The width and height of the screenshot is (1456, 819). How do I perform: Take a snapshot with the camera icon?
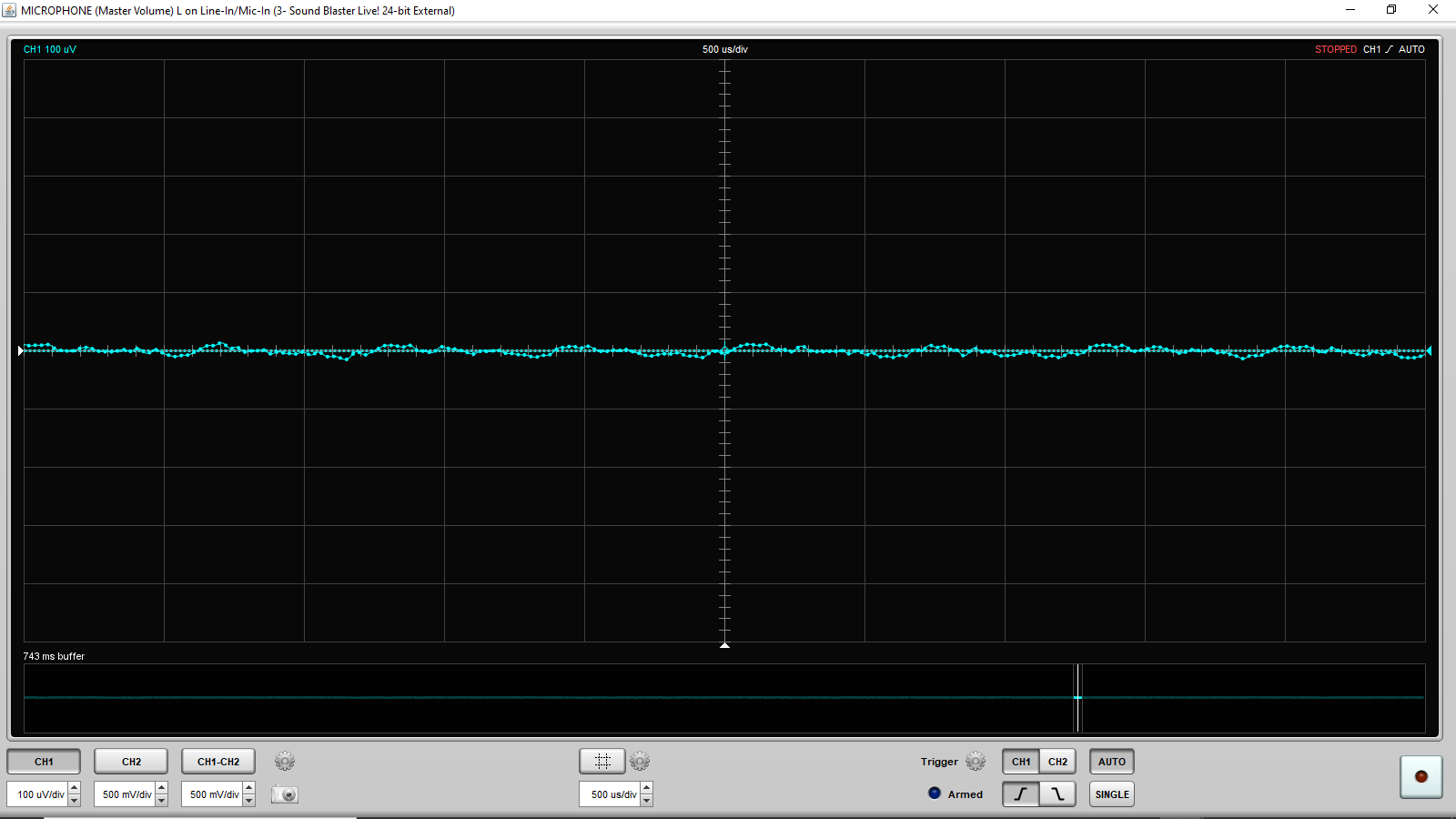pos(285,794)
